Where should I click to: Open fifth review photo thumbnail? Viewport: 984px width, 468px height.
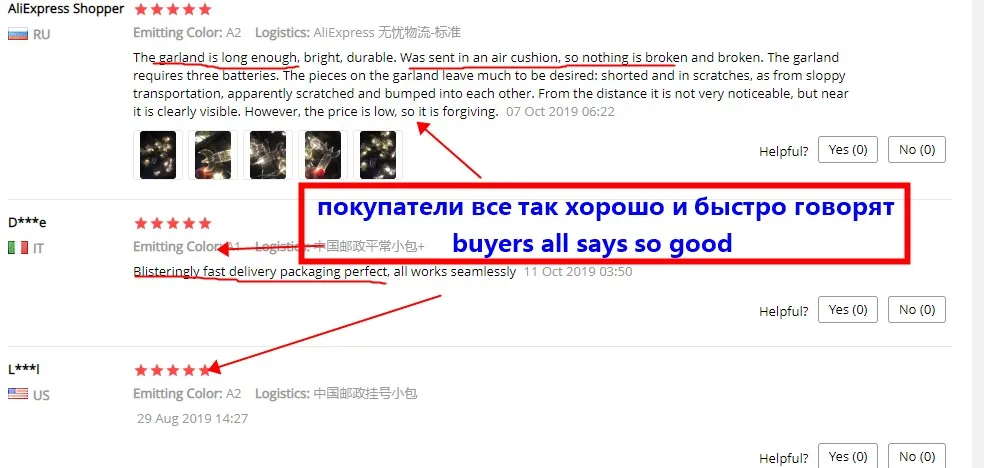point(378,155)
